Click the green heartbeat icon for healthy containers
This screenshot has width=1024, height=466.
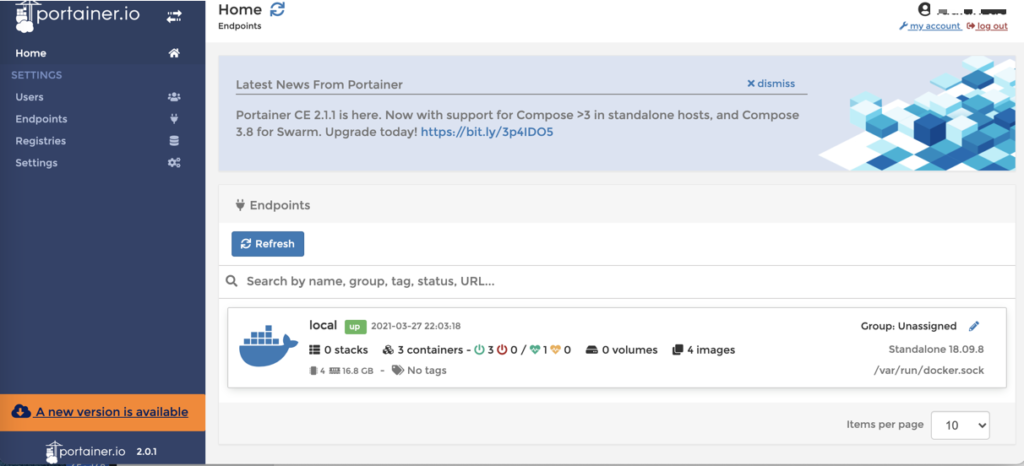(x=535, y=350)
